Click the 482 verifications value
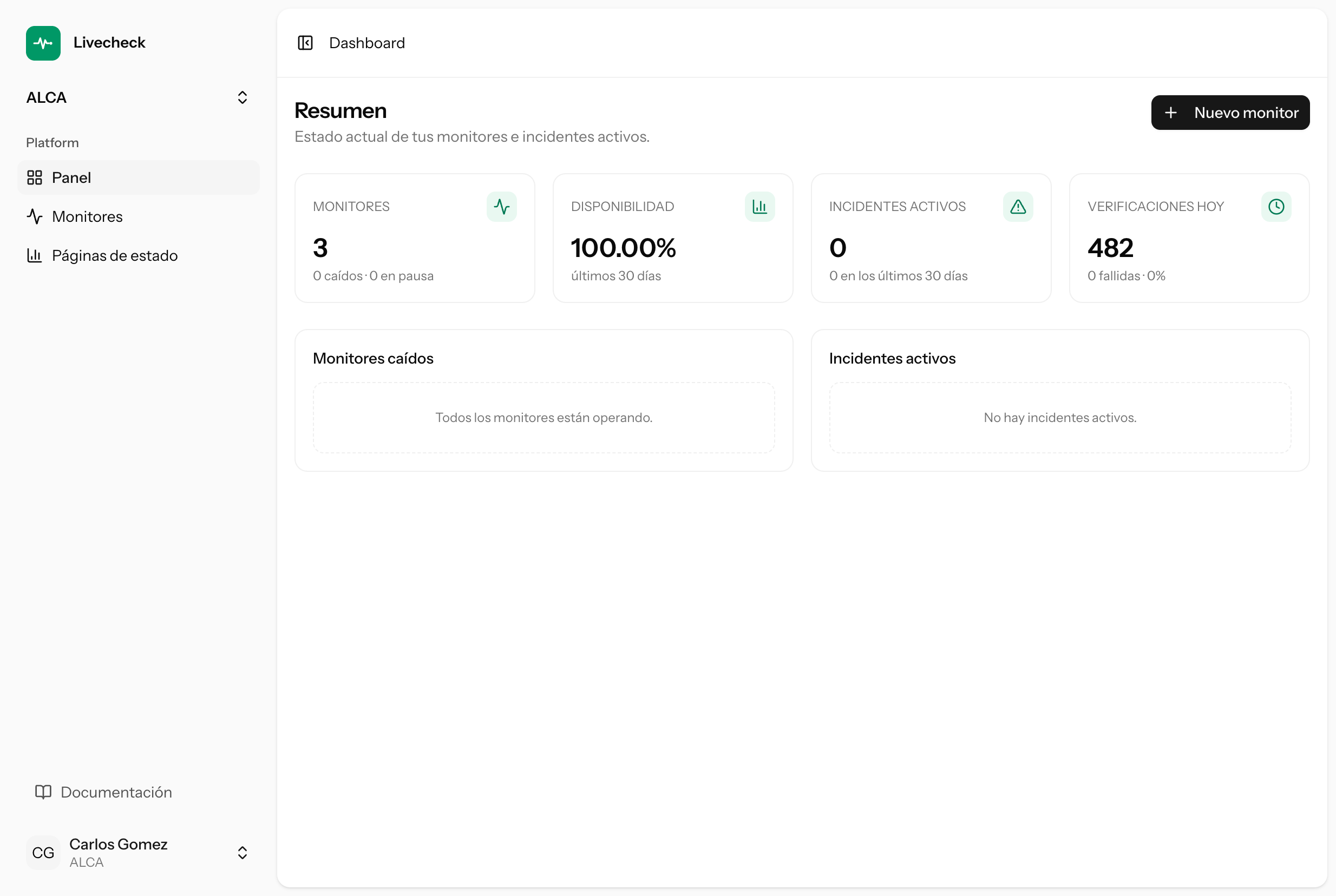Image resolution: width=1336 pixels, height=896 pixels. pyautogui.click(x=1110, y=248)
